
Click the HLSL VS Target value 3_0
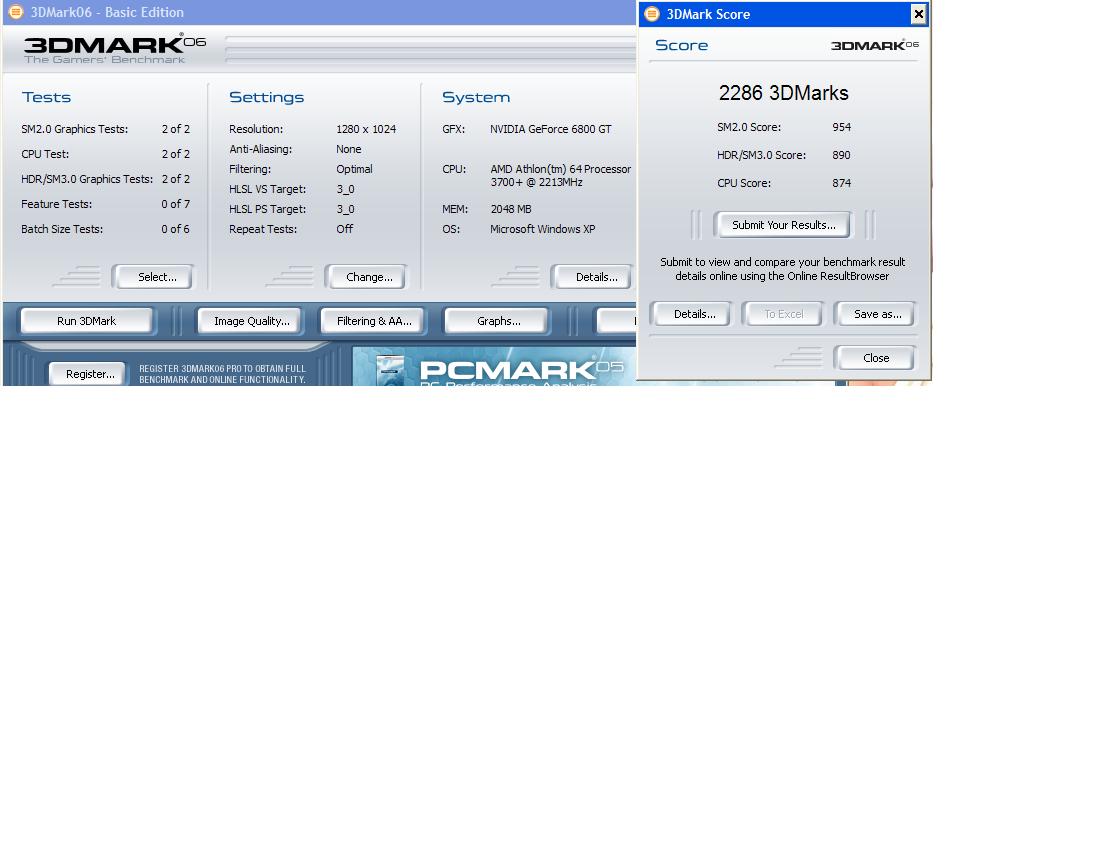tap(345, 189)
